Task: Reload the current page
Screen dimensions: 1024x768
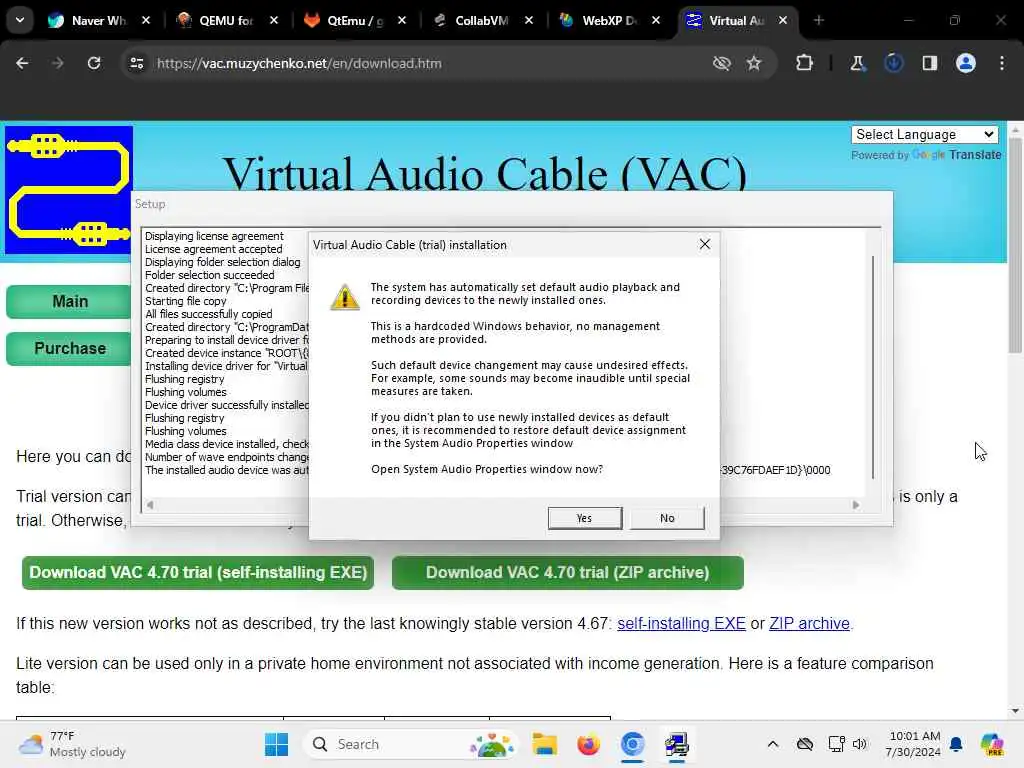Action: pos(94,63)
